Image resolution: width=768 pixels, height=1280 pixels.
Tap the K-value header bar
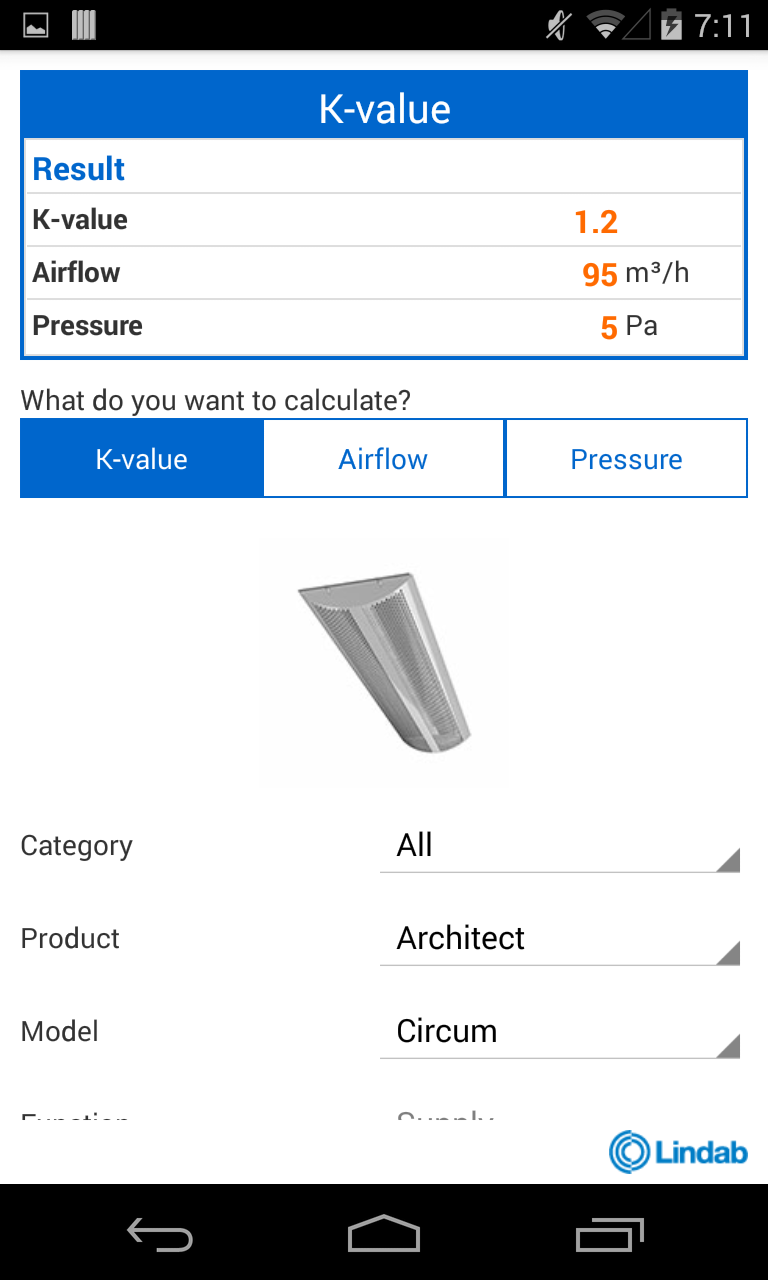[x=384, y=109]
